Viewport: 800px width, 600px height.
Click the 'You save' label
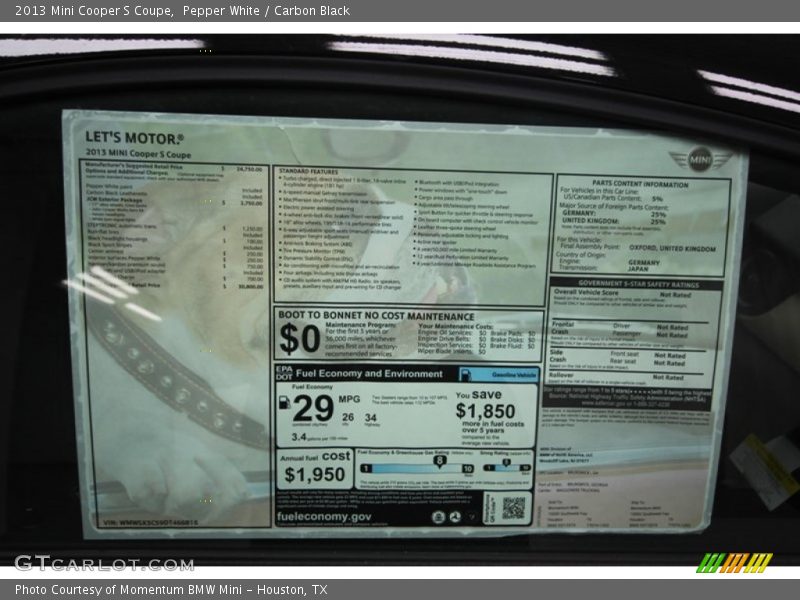point(479,394)
